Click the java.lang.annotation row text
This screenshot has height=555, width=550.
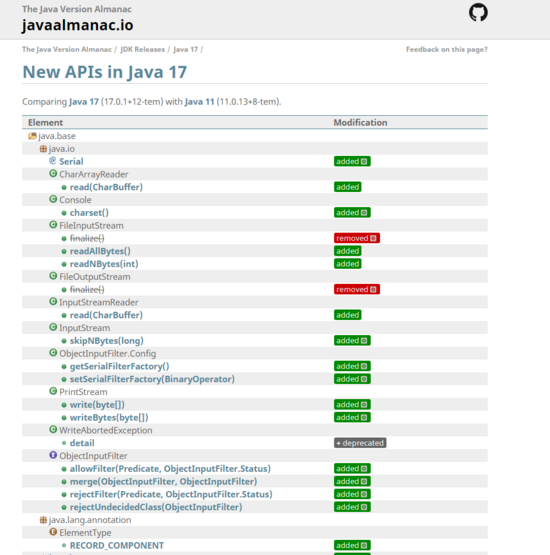click(x=90, y=520)
